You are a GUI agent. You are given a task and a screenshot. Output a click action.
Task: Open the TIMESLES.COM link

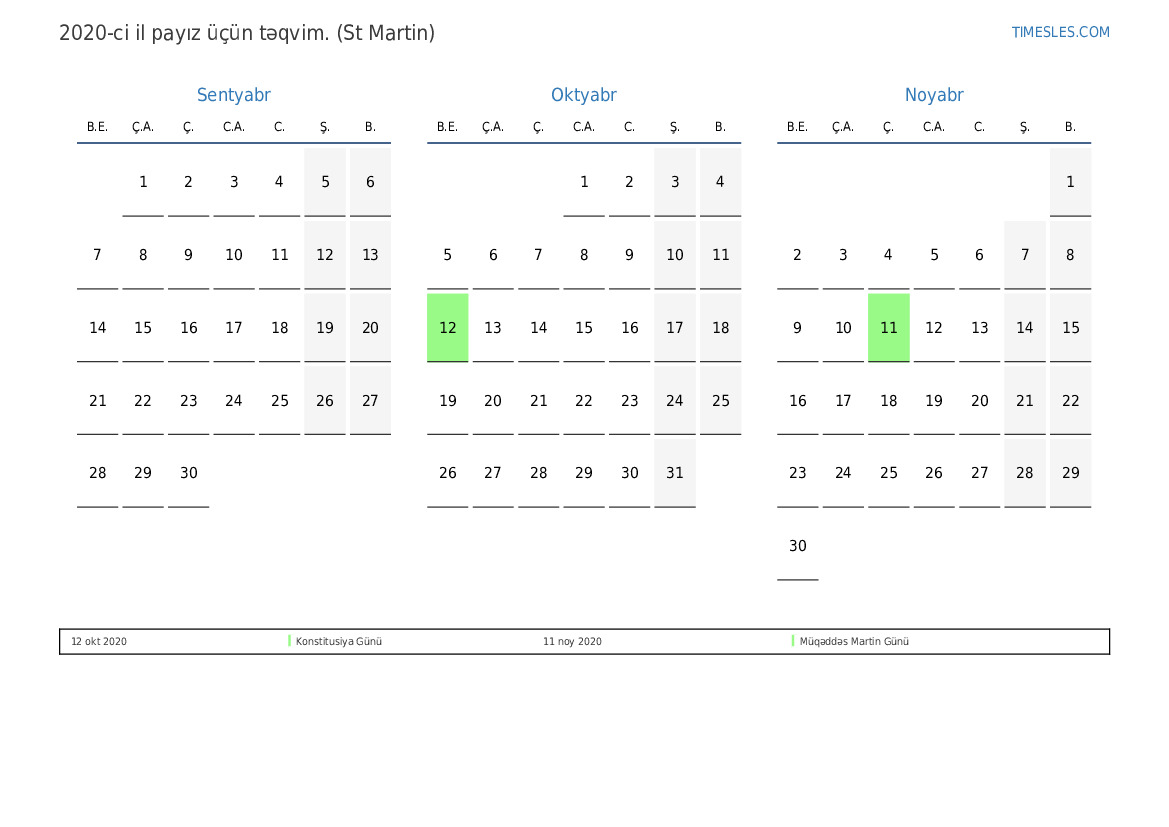pos(1060,32)
